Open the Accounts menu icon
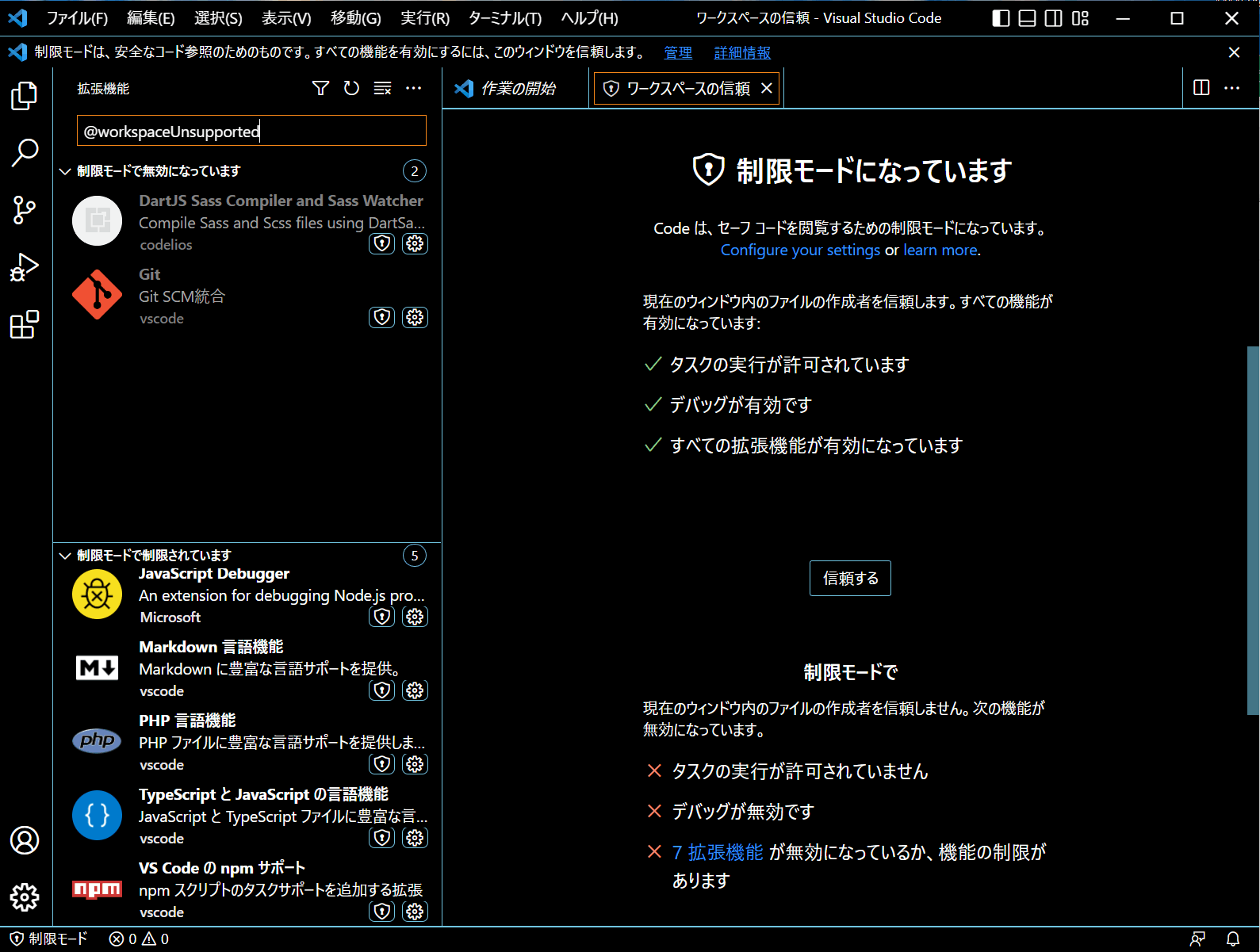This screenshot has height=952, width=1260. (x=25, y=840)
